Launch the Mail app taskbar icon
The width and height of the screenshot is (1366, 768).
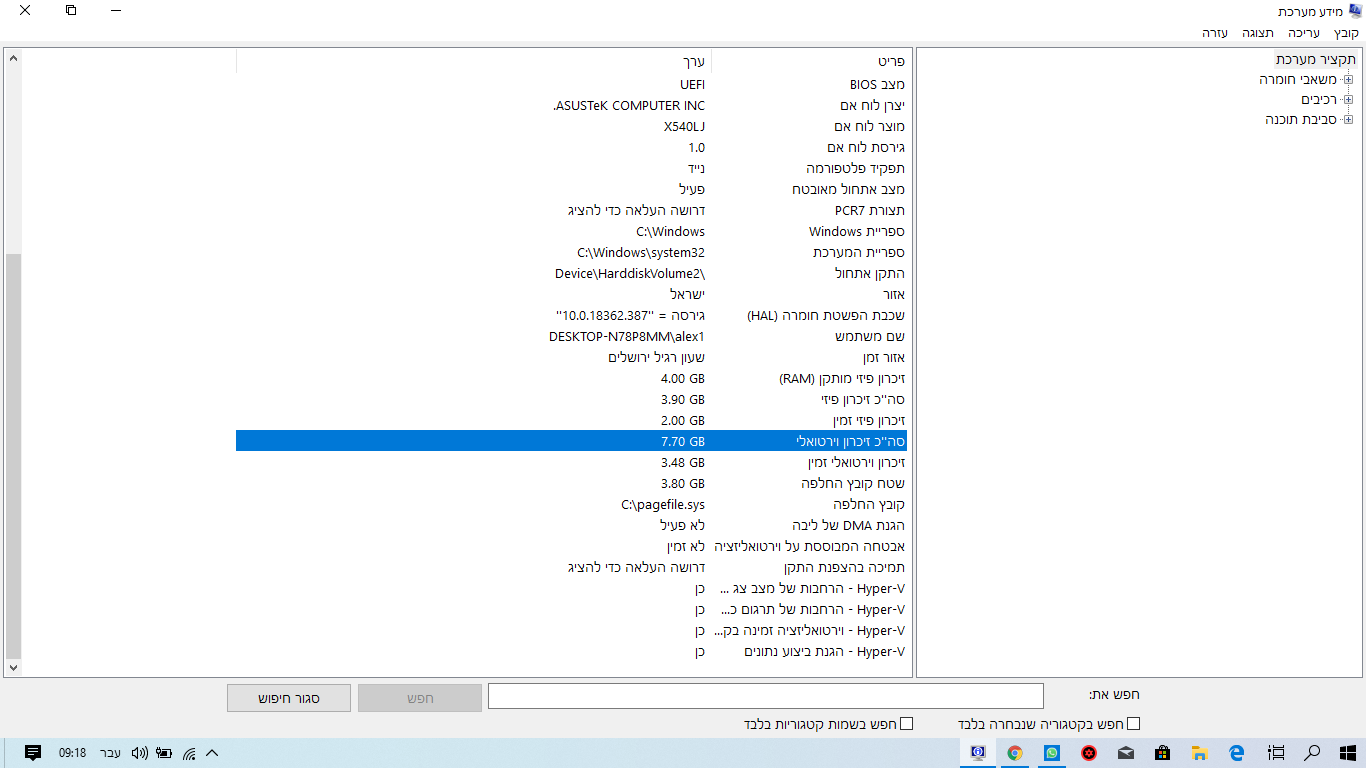tap(1125, 753)
